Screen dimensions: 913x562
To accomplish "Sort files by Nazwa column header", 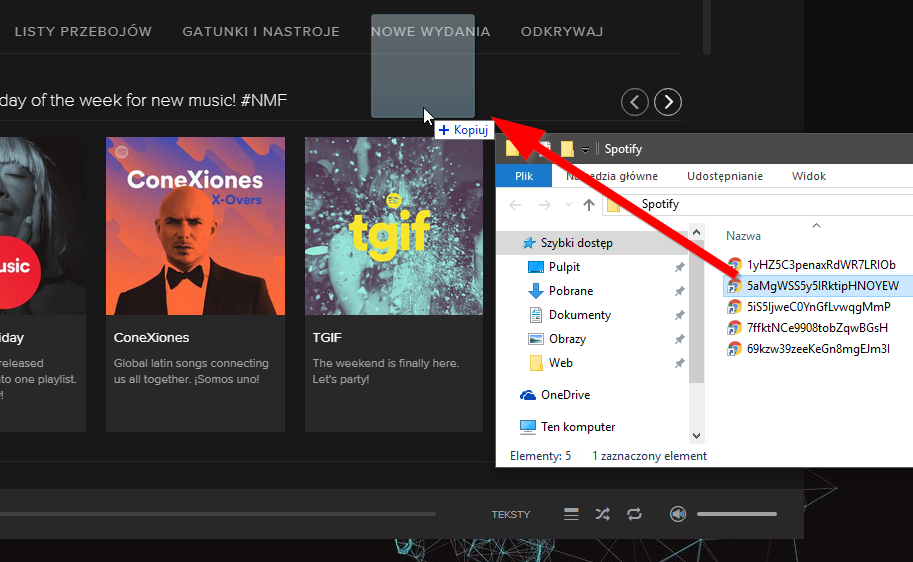I will (743, 236).
